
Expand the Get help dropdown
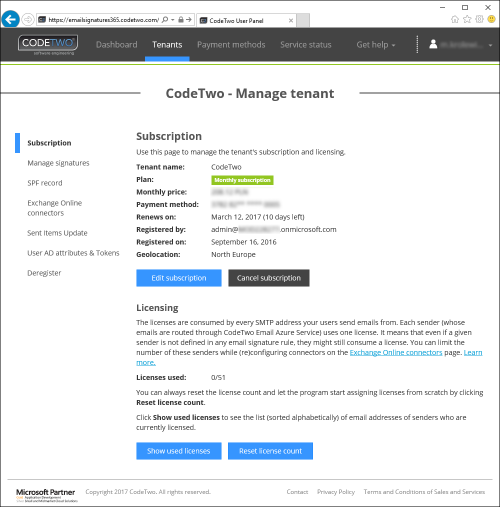click(376, 45)
